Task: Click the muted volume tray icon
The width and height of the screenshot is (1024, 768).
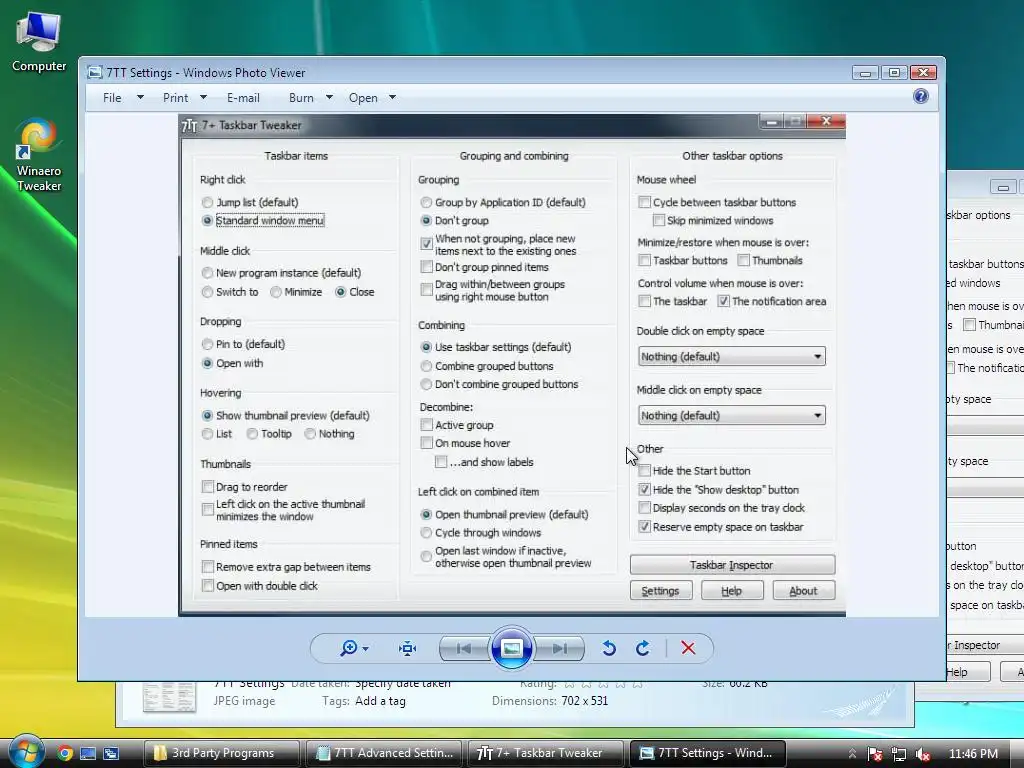Action: pos(923,754)
